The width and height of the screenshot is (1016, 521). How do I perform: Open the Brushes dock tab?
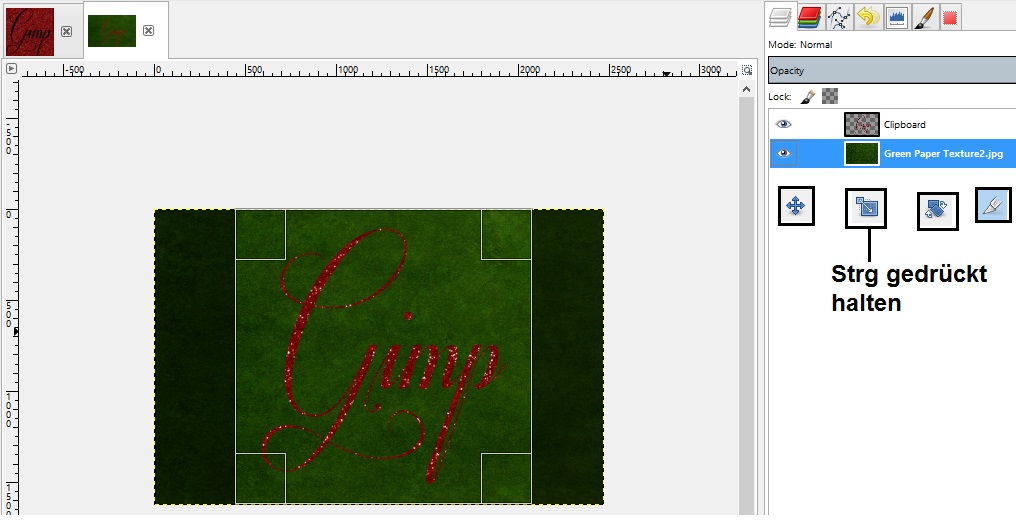coord(925,17)
